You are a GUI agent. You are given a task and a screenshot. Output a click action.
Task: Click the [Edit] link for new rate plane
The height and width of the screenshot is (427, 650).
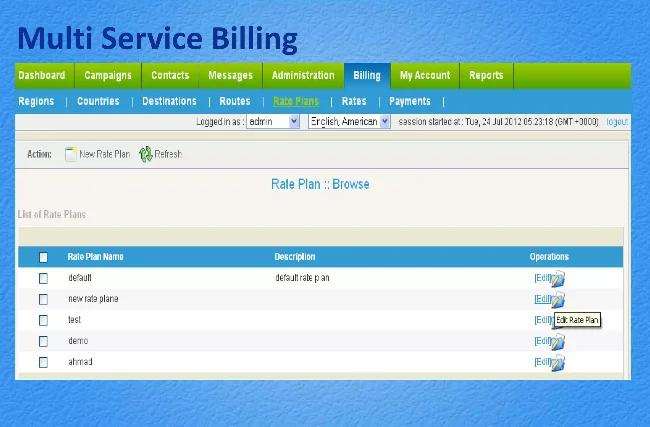coord(543,299)
